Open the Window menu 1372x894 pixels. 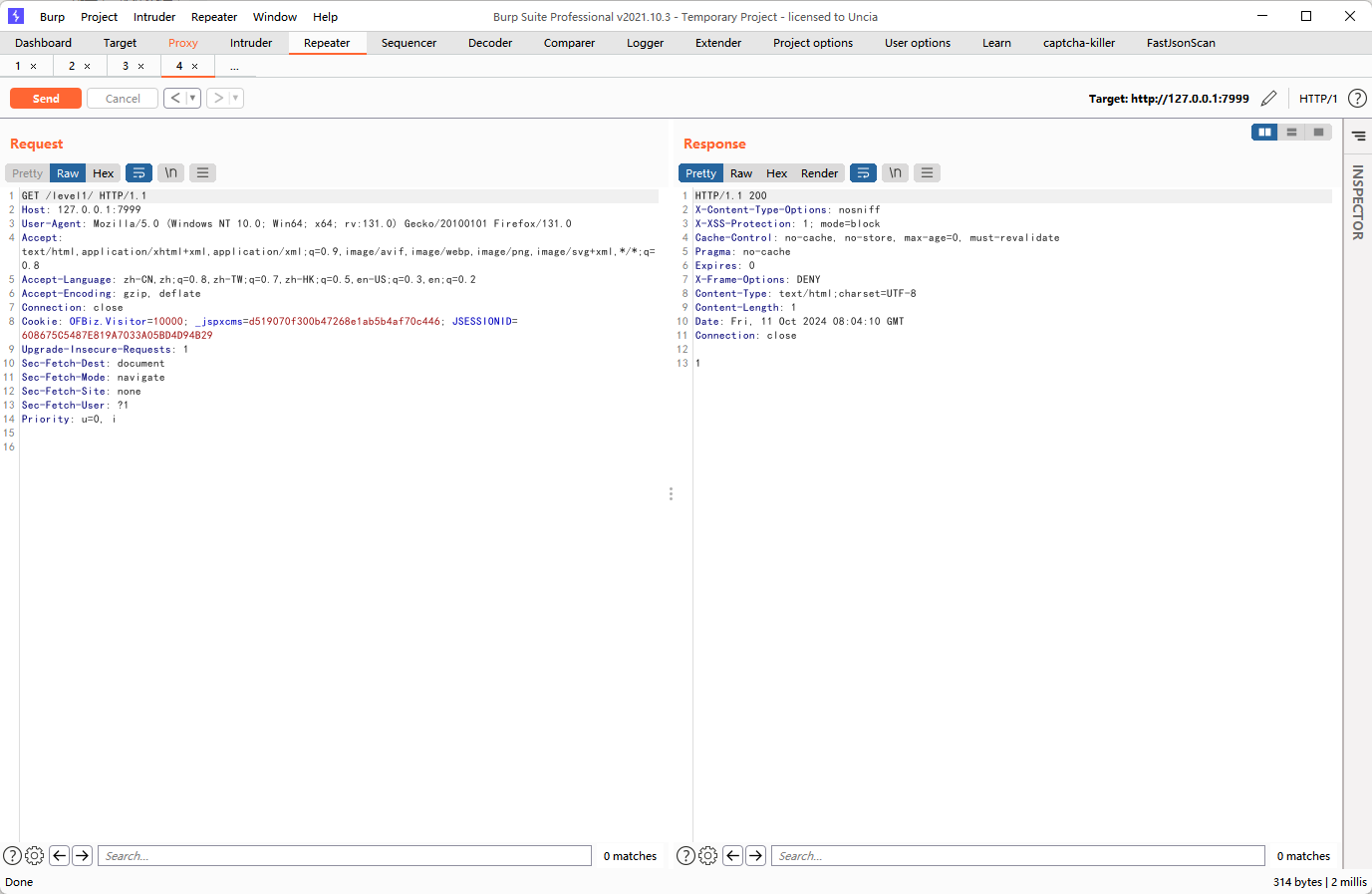274,17
